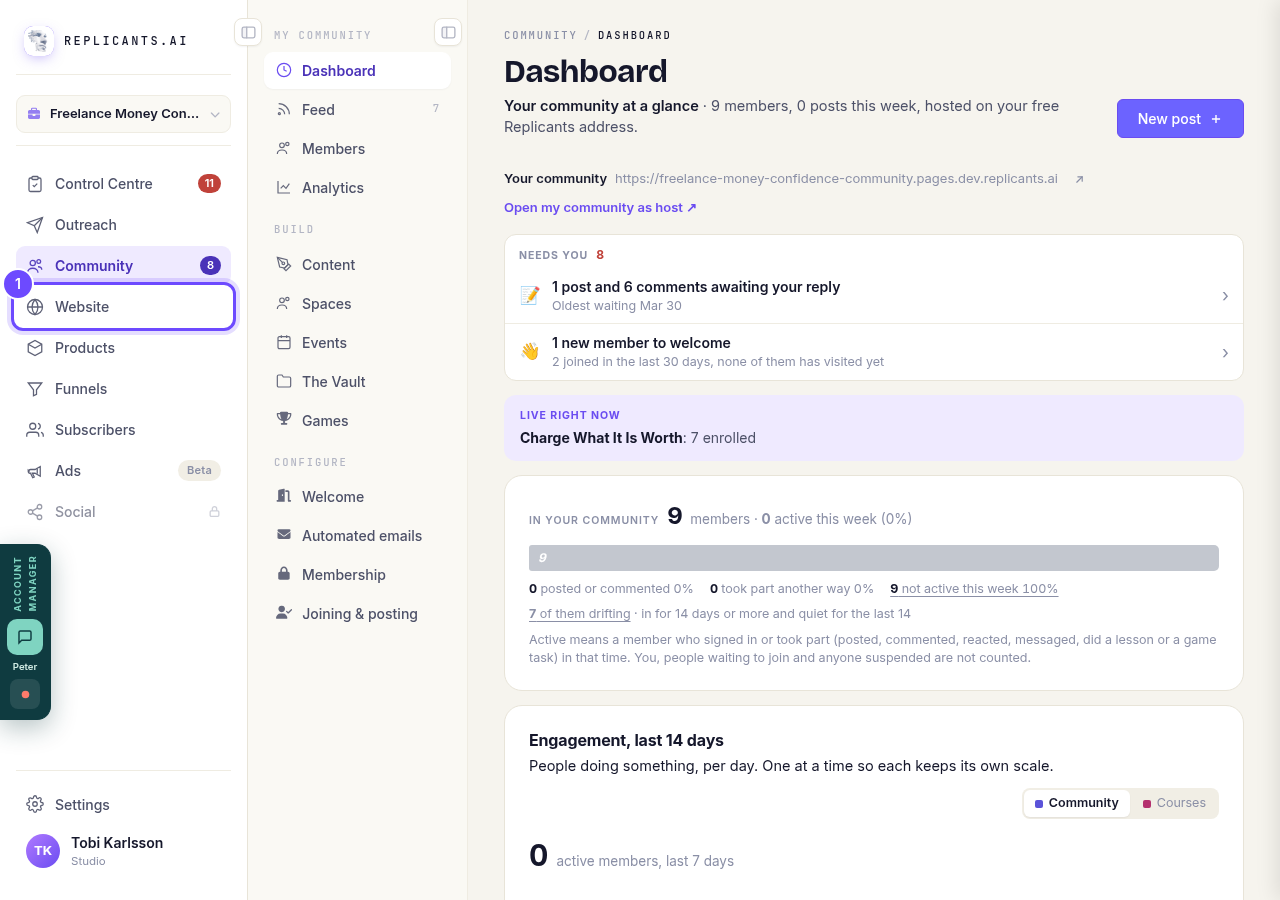Open the Account Manager chat icon

point(25,637)
